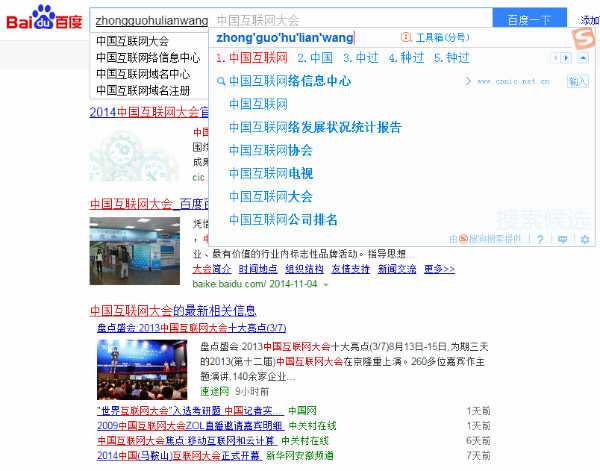Go to previous candidate page arrow
This screenshot has height=471, width=600.
554,58
